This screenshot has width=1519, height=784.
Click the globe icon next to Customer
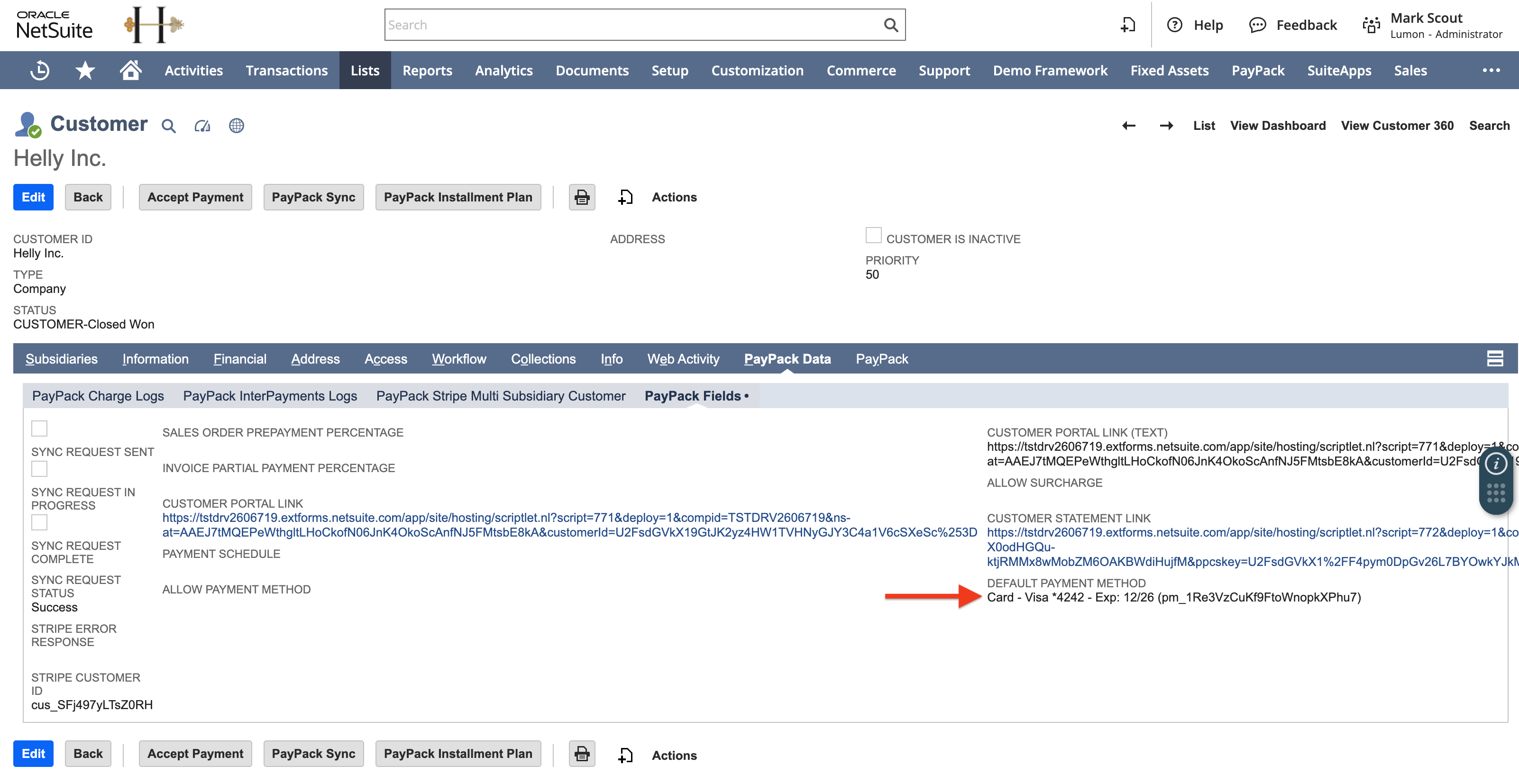click(x=237, y=126)
